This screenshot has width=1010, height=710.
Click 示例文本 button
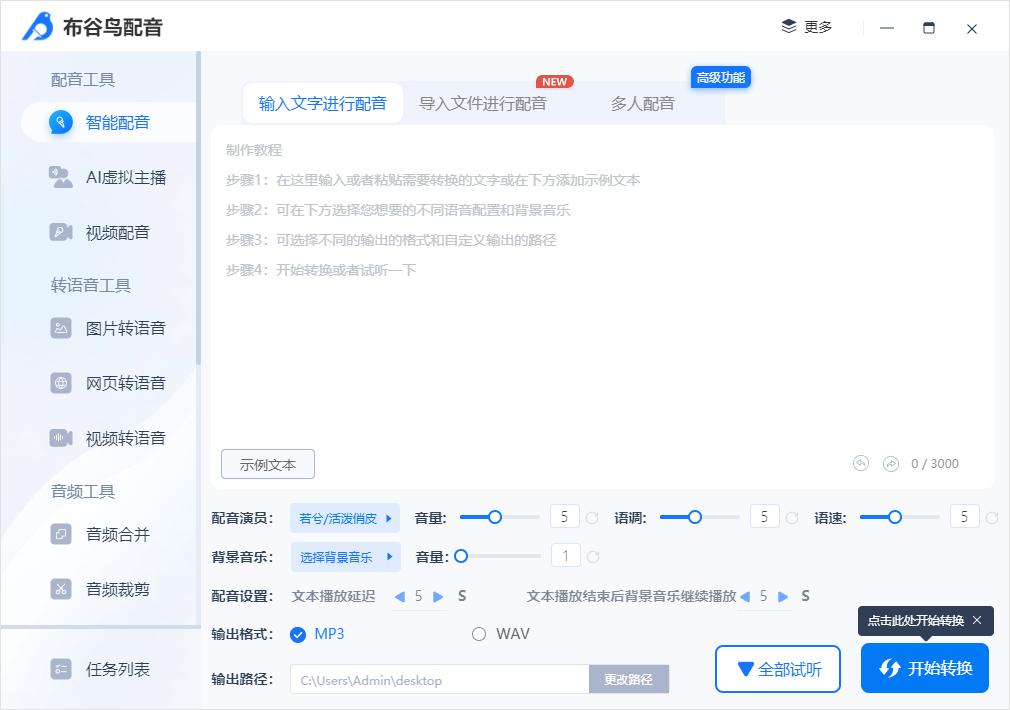point(268,464)
